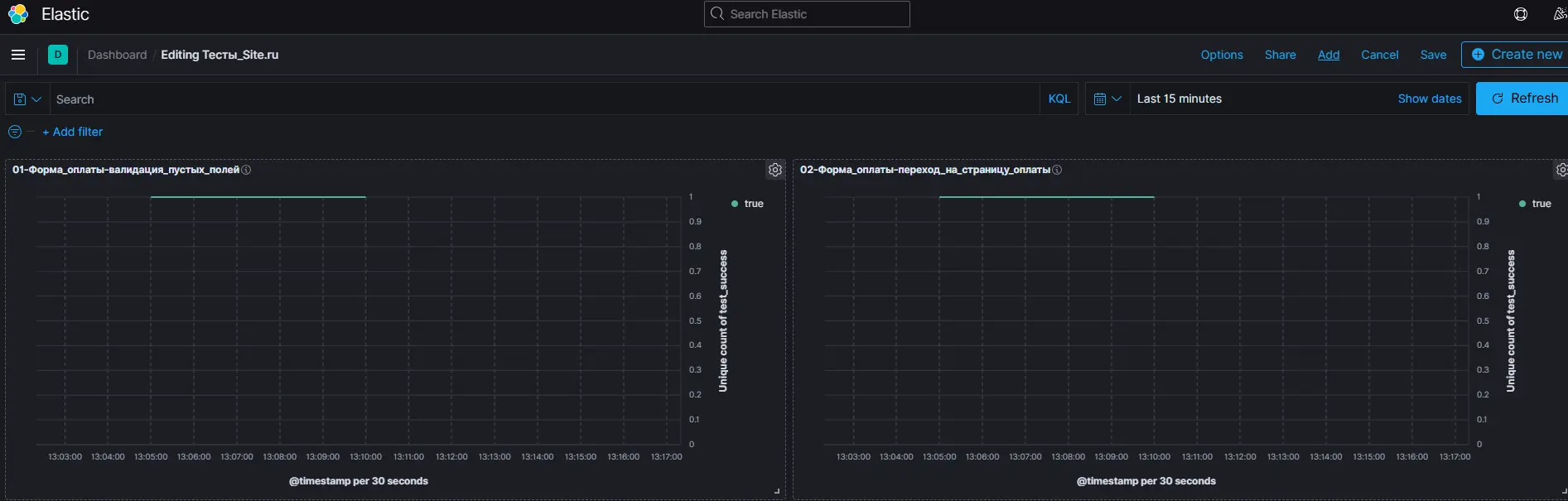Click the Search Elastic input field
Viewport: 1568px width, 501px height.
click(x=807, y=14)
